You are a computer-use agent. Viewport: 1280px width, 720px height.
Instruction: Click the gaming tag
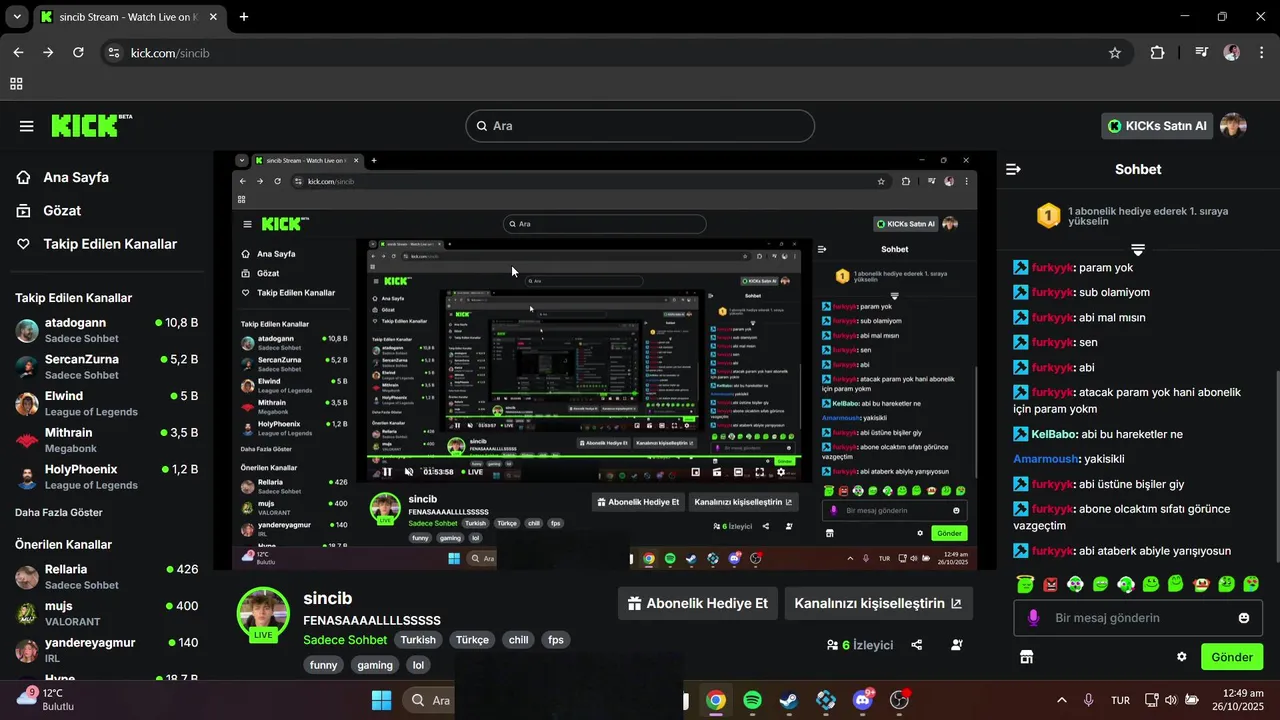pos(375,665)
